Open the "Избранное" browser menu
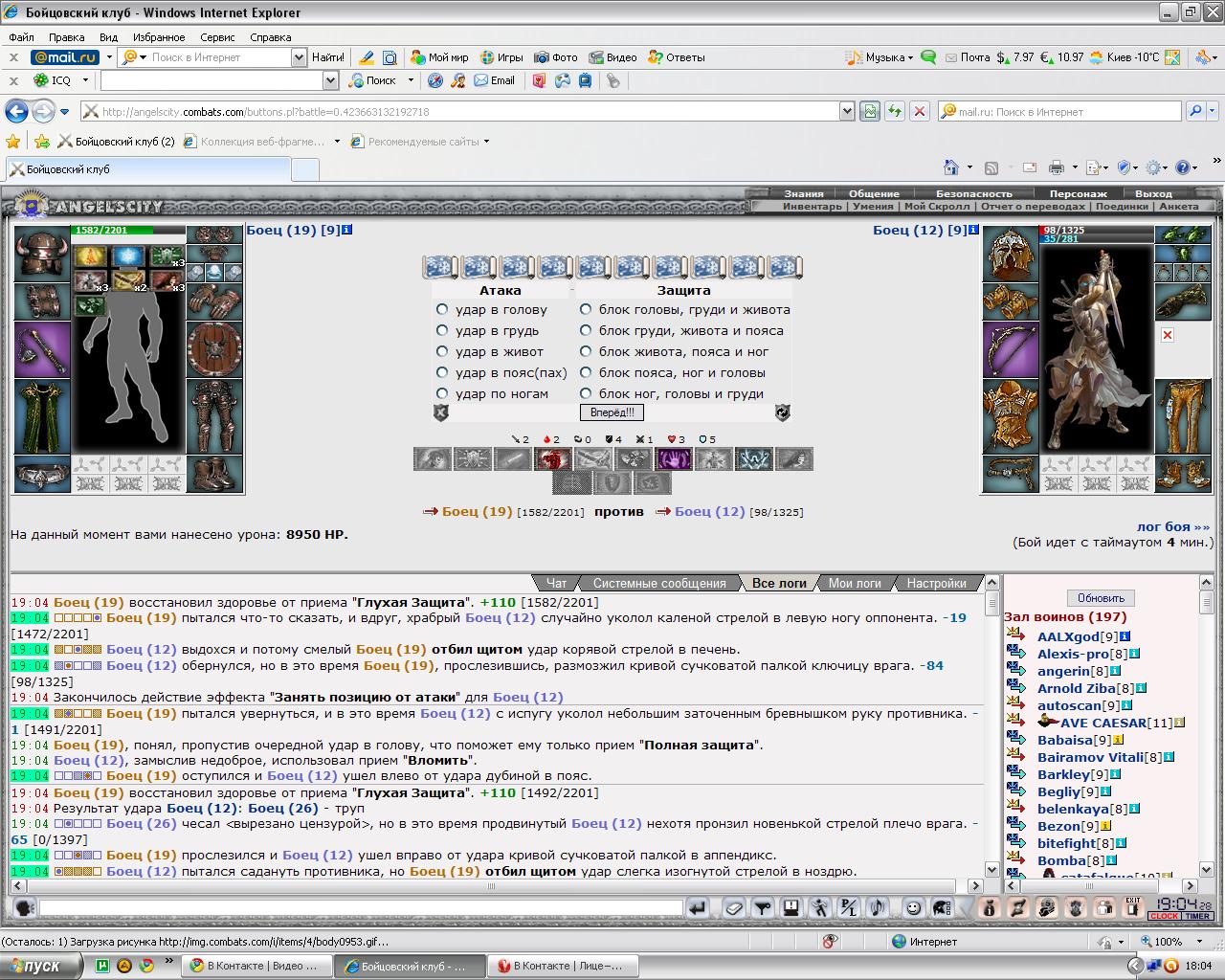Viewport: 1225px width, 980px height. click(159, 37)
